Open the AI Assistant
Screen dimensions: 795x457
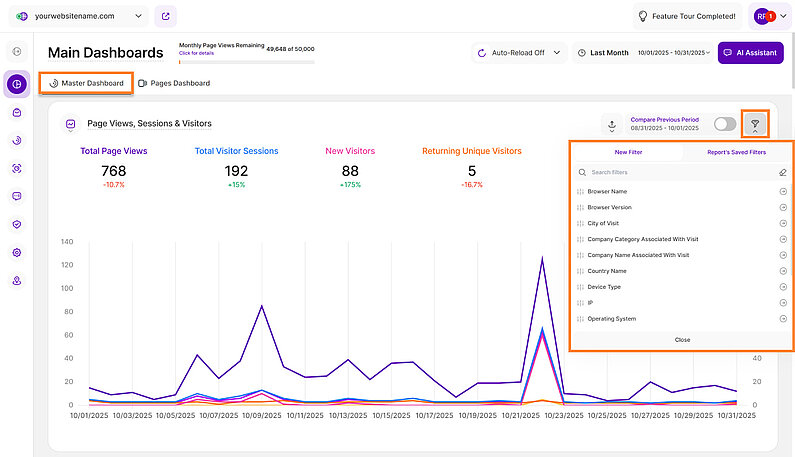coord(748,53)
